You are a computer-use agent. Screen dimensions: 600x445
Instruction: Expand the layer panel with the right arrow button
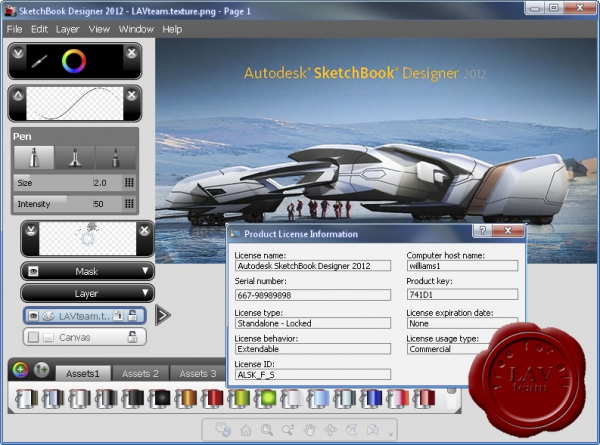(163, 315)
